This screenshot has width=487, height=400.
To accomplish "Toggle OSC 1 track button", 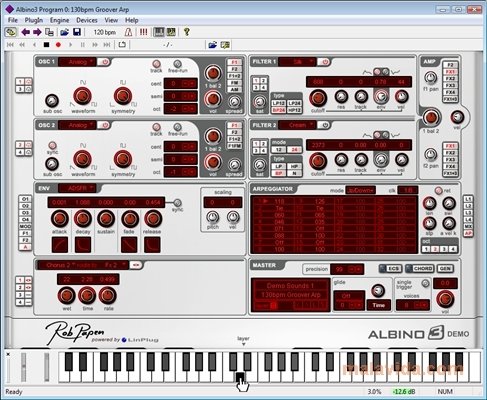I will tap(156, 64).
